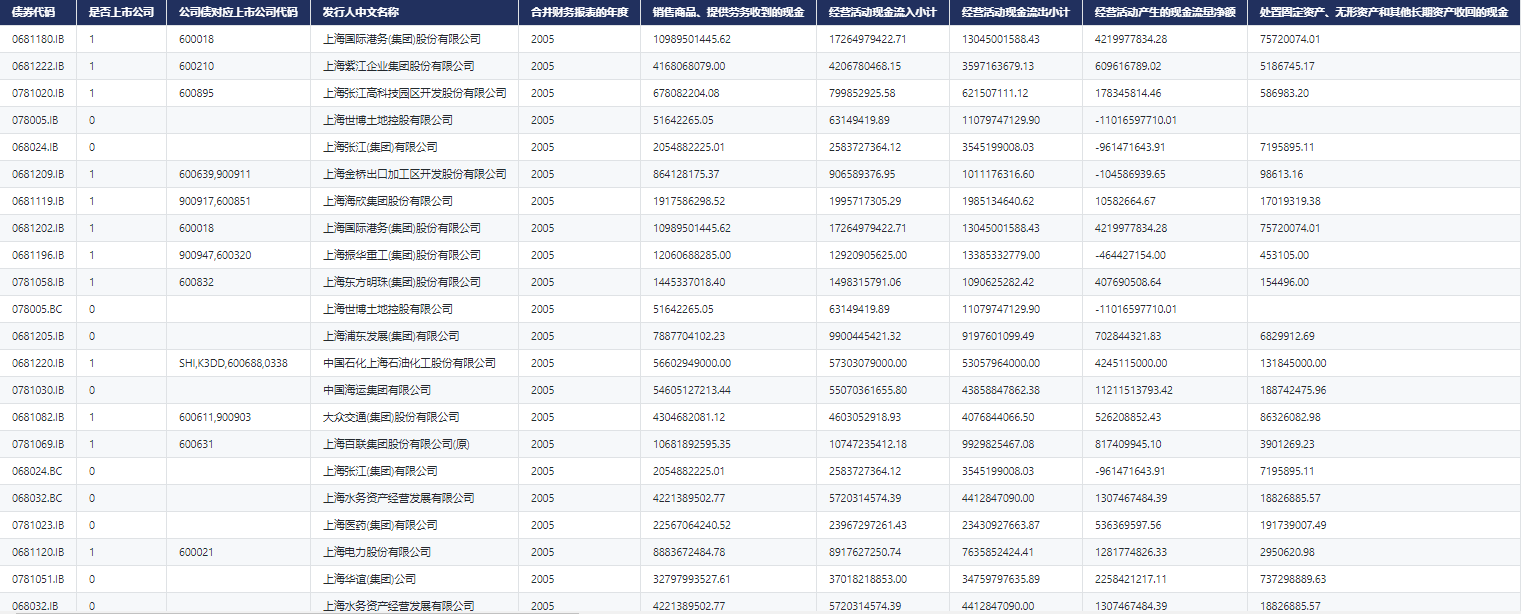This screenshot has width=1521, height=614.
Task: Click issuer 上海浦东发展(集团)有限公司
Action: click(391, 336)
